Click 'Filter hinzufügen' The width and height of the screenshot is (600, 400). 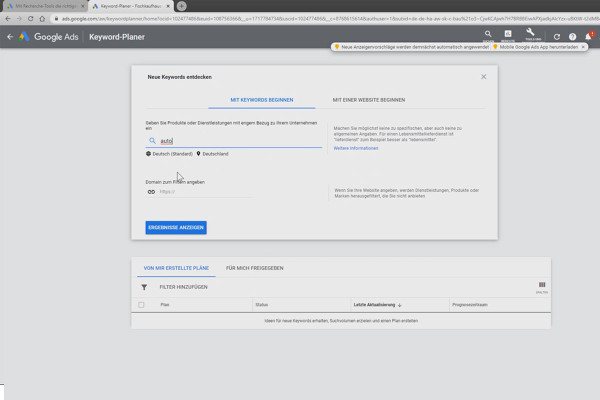tap(183, 287)
